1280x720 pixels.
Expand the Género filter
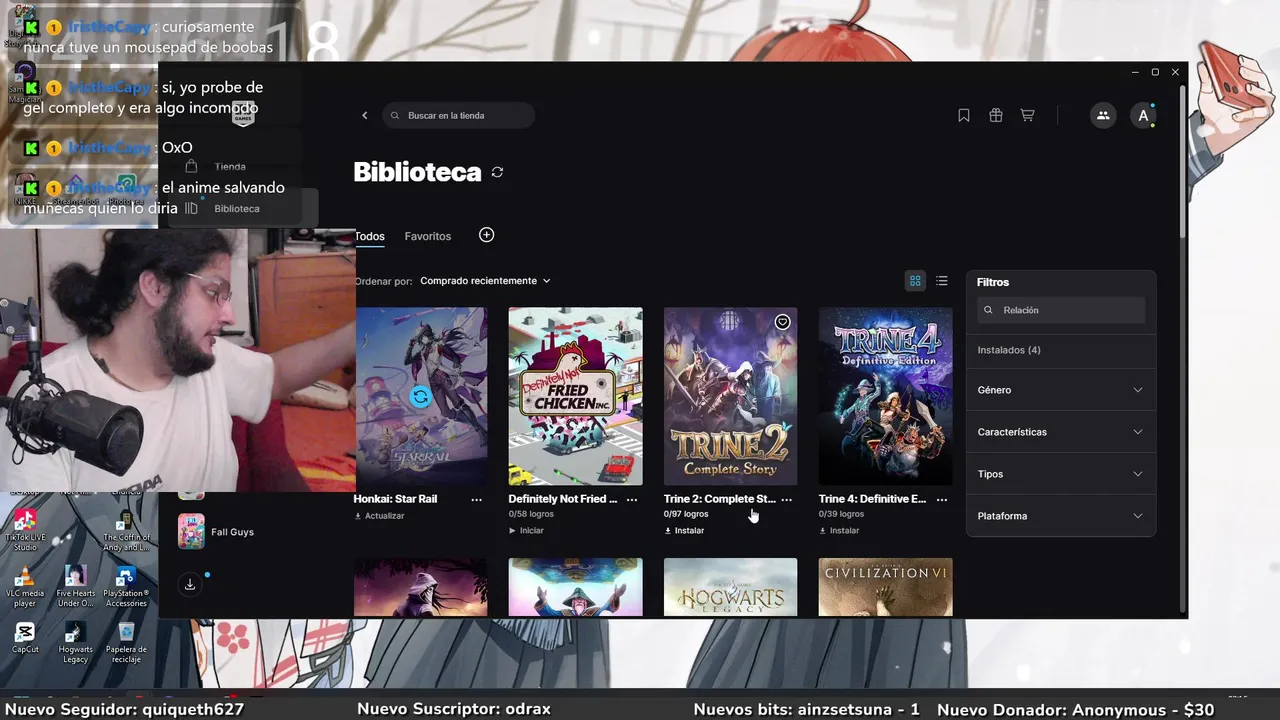1060,390
